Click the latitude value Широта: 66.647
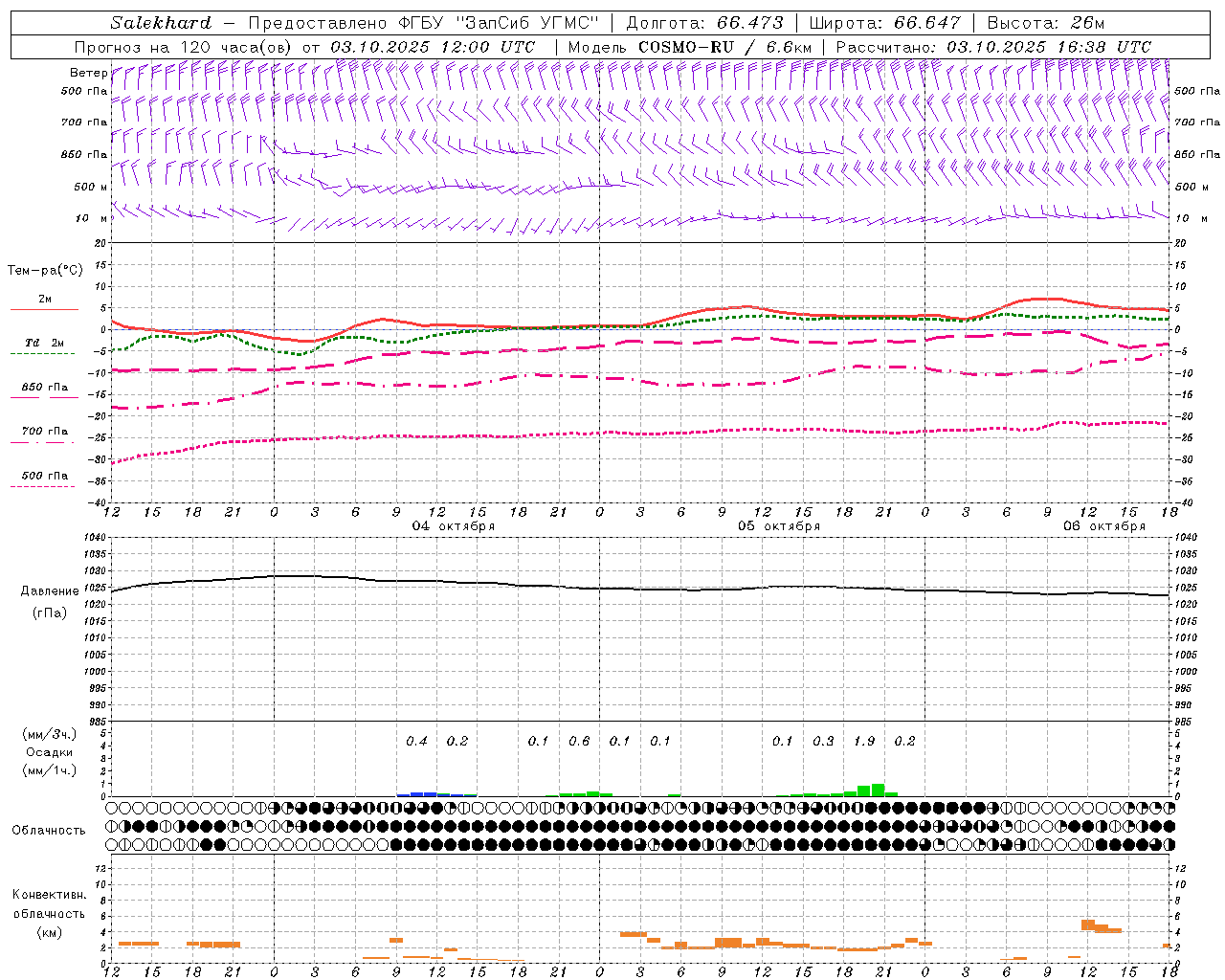 pyautogui.click(x=884, y=23)
